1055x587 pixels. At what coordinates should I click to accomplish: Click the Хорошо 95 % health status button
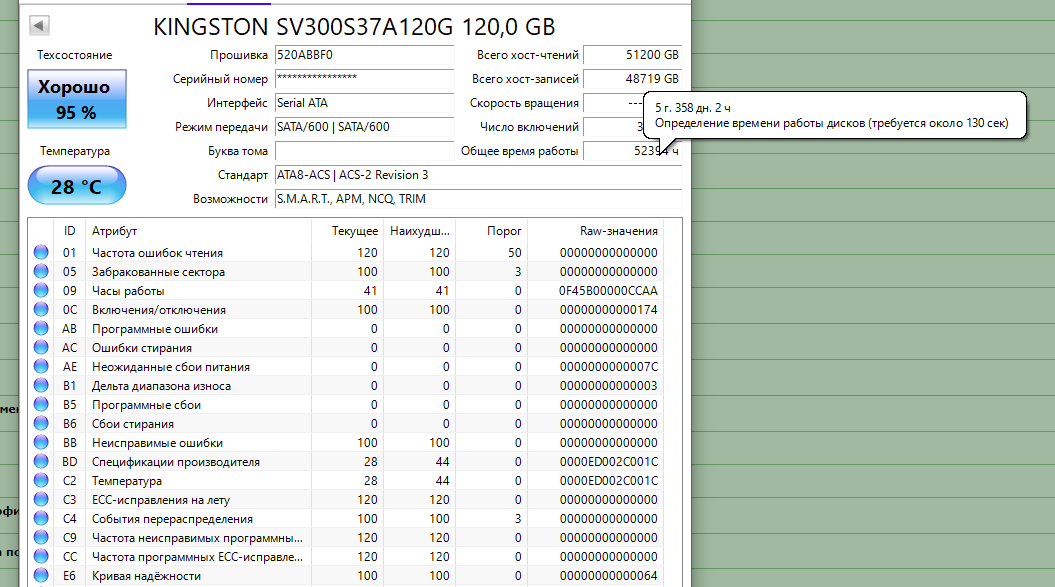(x=77, y=99)
